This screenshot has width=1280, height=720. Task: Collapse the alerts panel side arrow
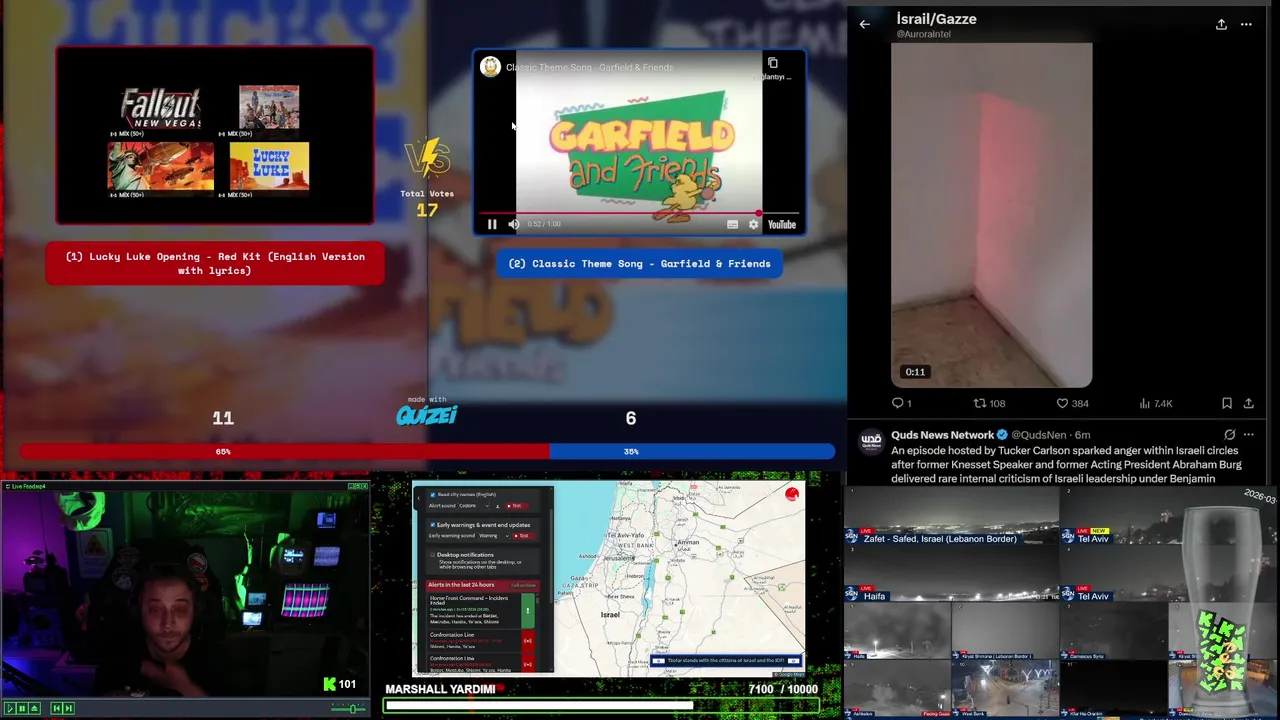pyautogui.click(x=418, y=498)
